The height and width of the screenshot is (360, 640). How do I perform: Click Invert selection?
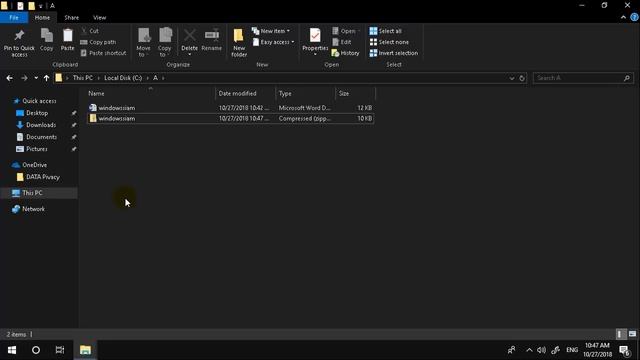(x=394, y=53)
